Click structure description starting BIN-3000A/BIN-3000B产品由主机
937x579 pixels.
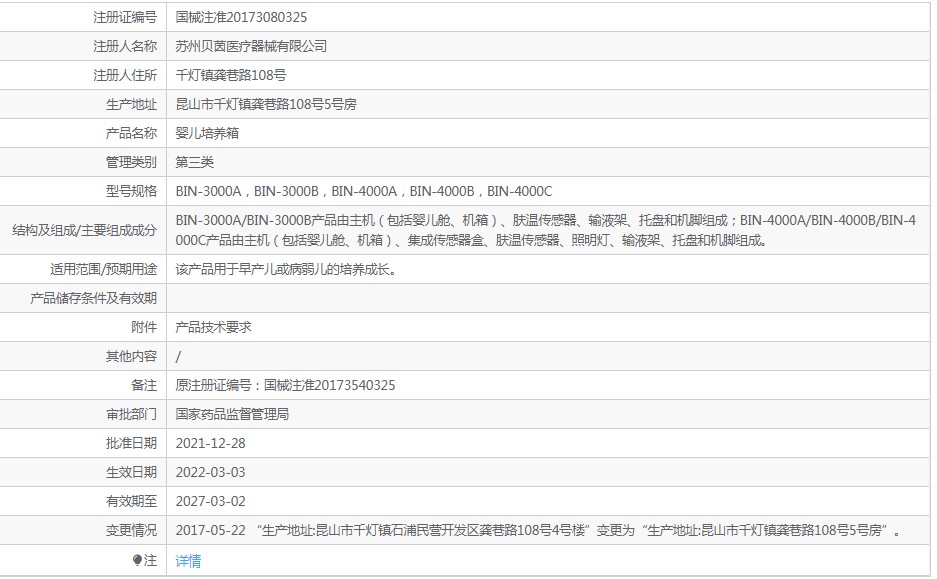coord(546,230)
